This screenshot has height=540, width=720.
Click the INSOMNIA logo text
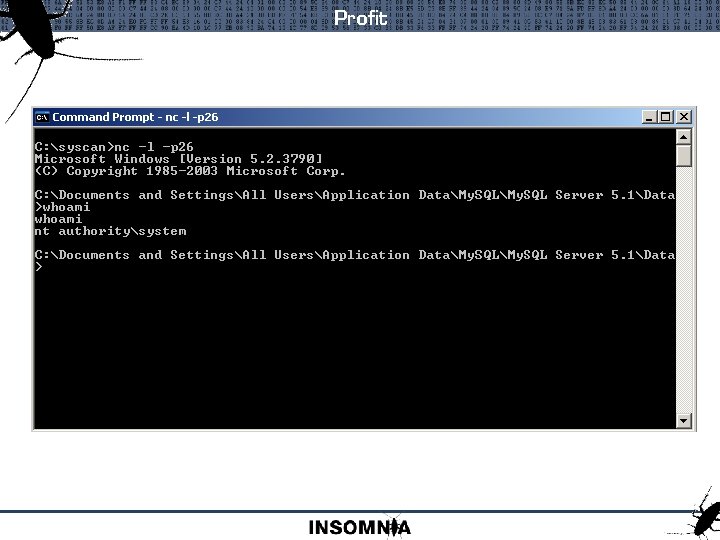coord(360,527)
